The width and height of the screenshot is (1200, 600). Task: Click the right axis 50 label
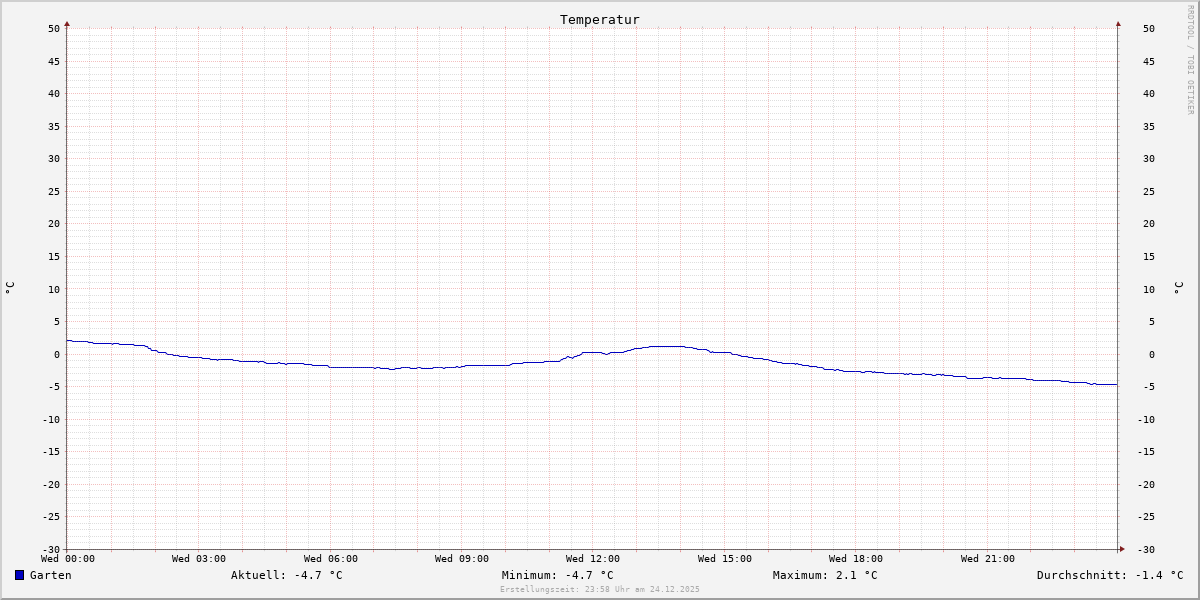(1148, 28)
